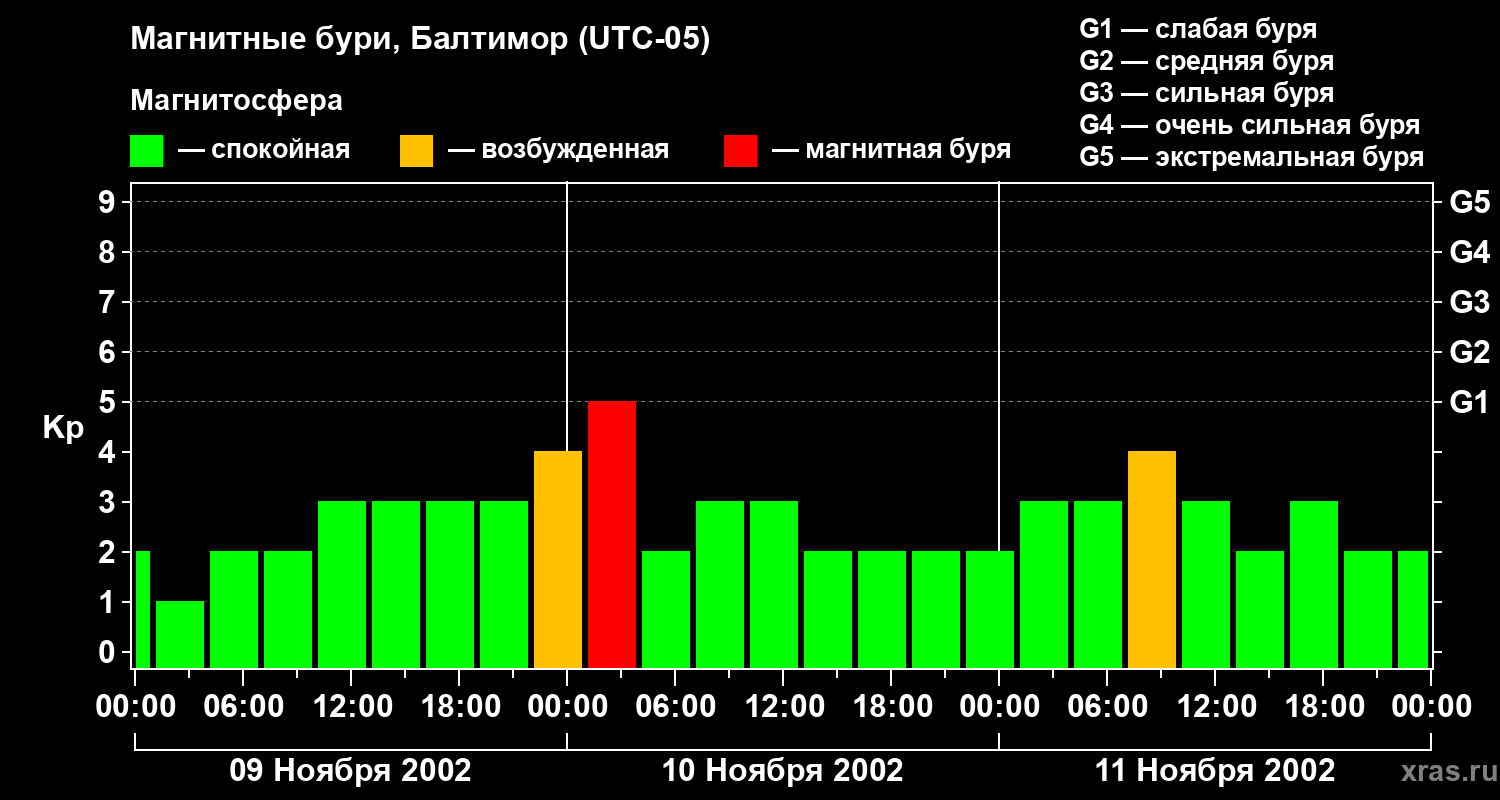
Task: Click the 'G5' tick label on the right axis
Action: pos(1469,202)
